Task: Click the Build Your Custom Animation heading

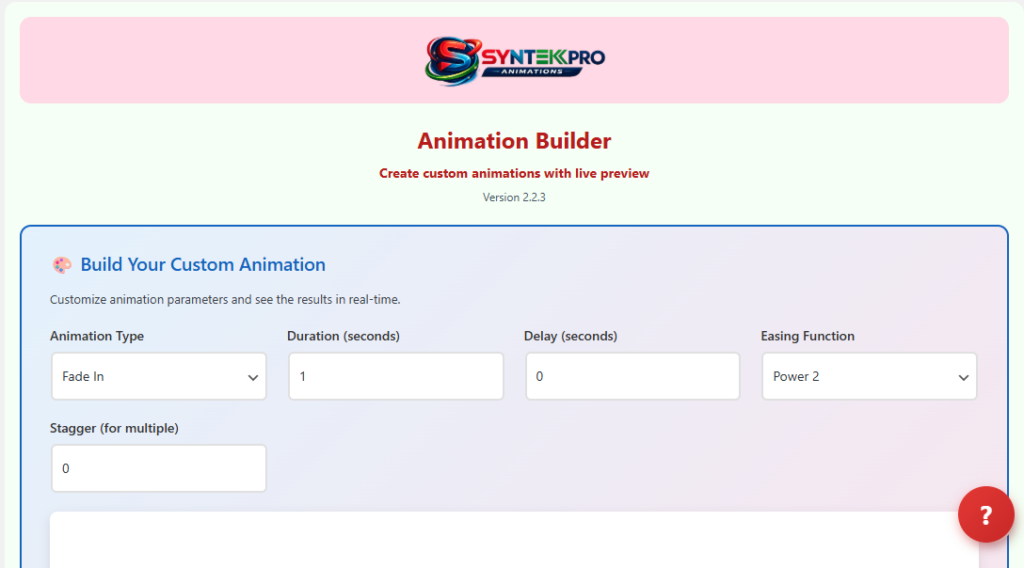Action: click(202, 264)
